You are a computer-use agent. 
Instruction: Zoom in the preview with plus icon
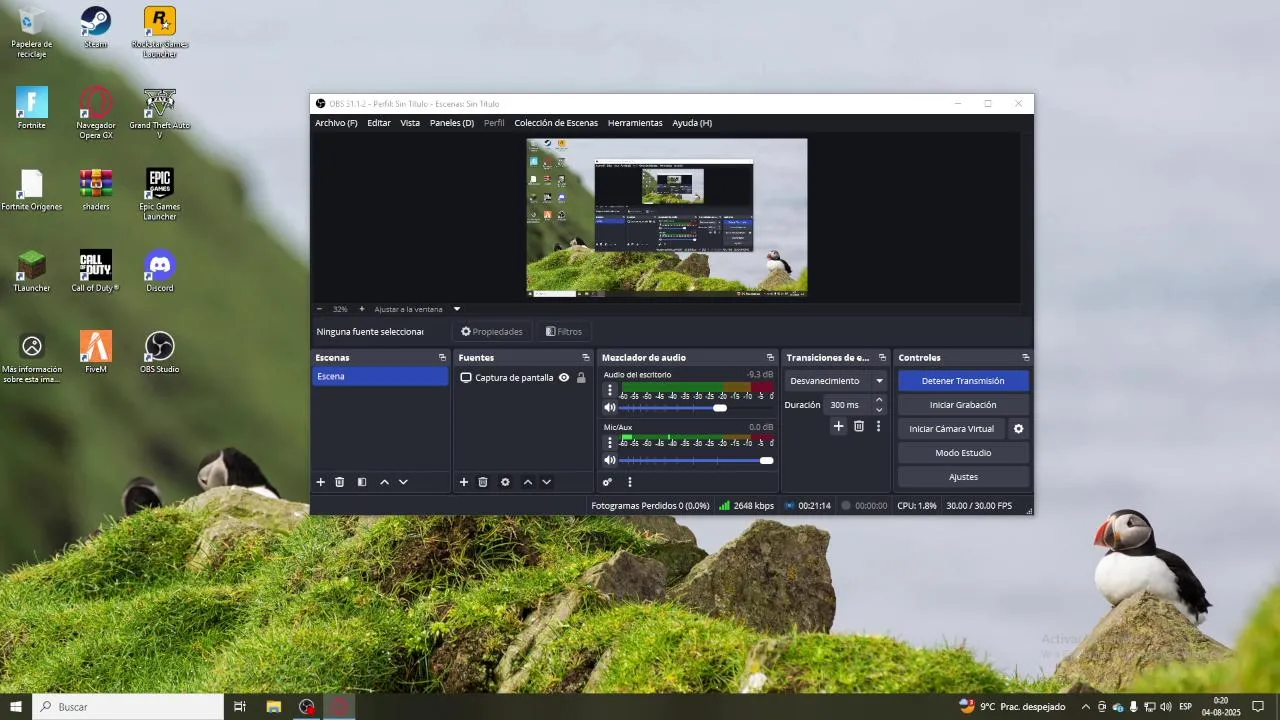pos(362,309)
